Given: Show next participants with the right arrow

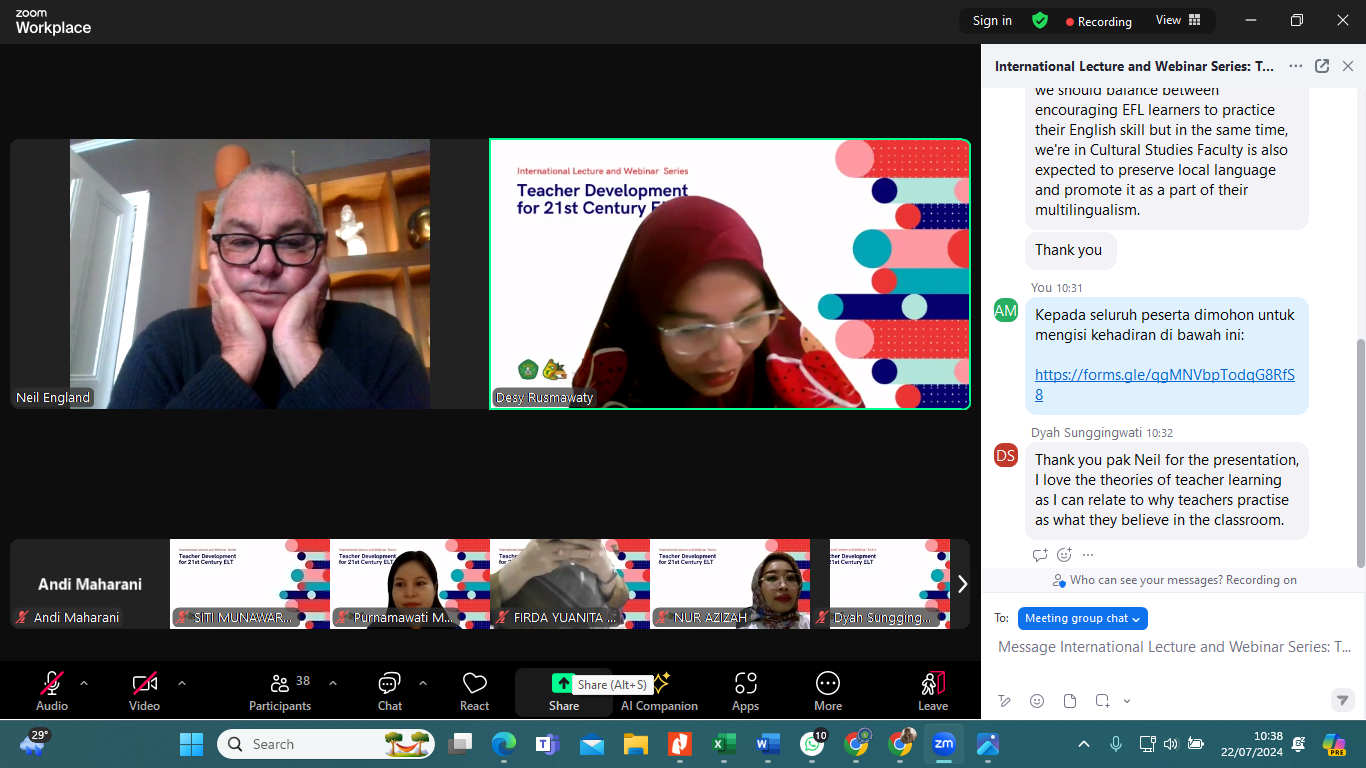Looking at the screenshot, I should (x=962, y=584).
